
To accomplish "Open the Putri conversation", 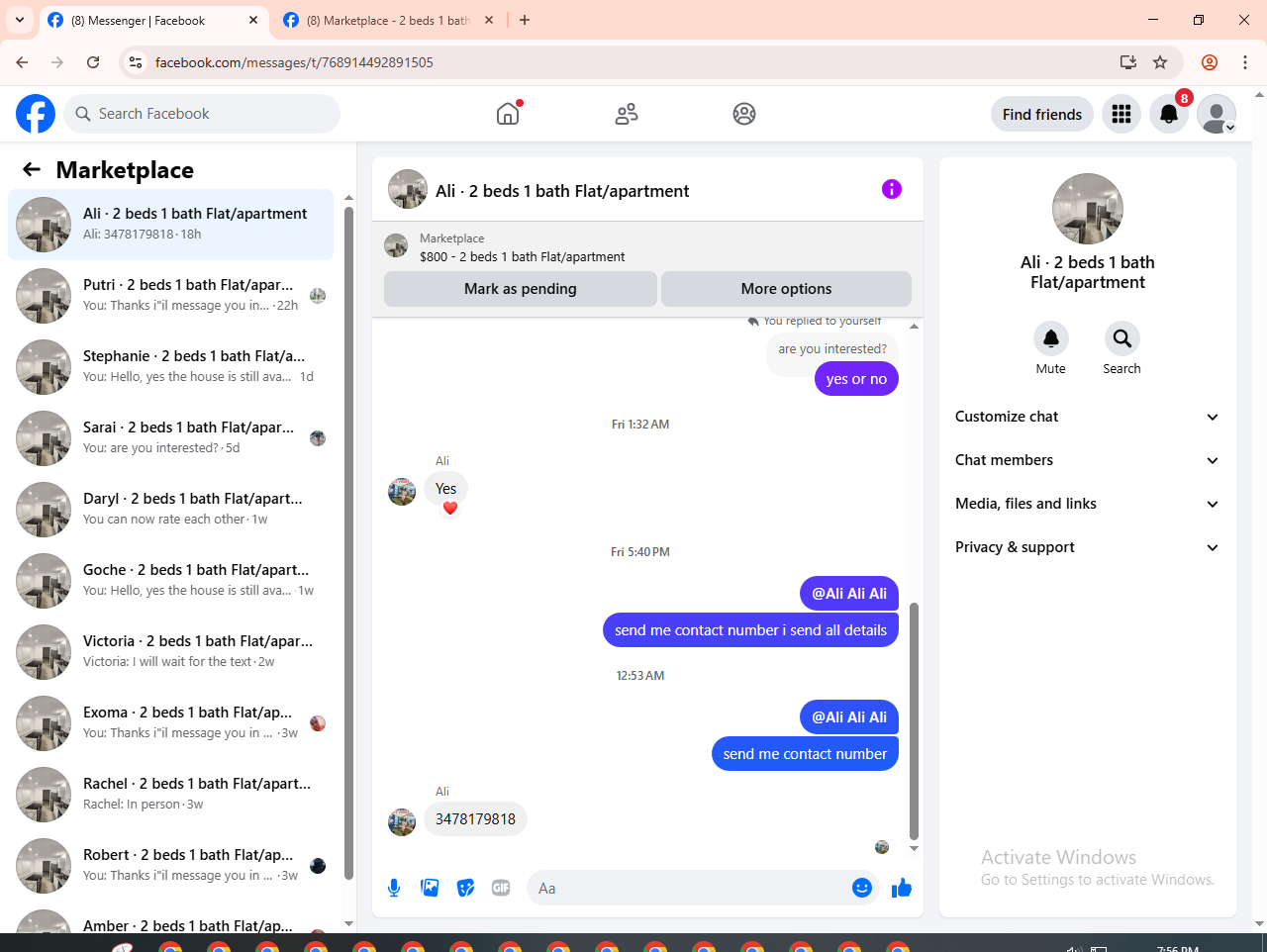I will point(171,296).
